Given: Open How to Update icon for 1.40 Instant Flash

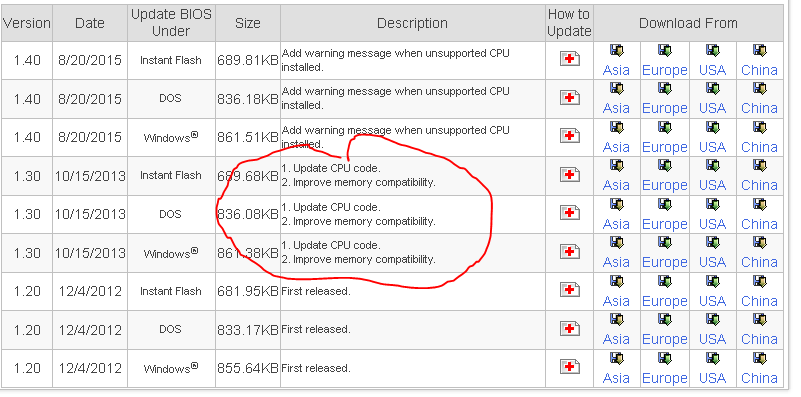Looking at the screenshot, I should pos(570,59).
